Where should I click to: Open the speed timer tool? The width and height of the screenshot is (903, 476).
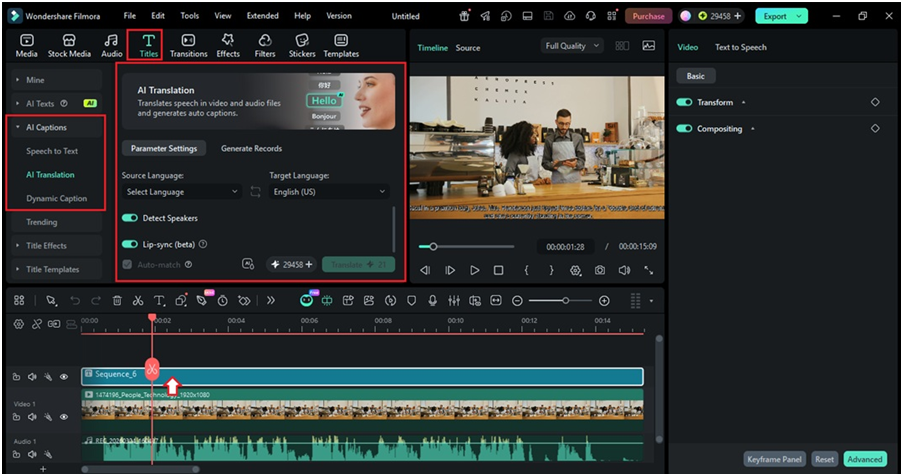(222, 300)
